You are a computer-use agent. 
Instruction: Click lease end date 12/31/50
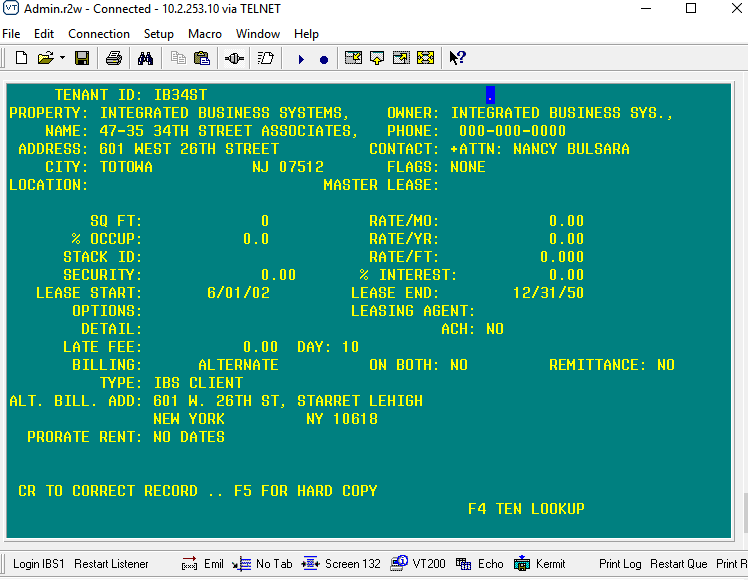548,293
